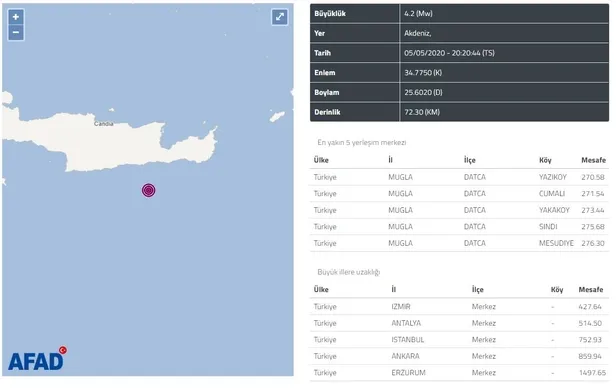The height and width of the screenshot is (388, 616).
Task: Select distance 1497.65 for Erzurum
Action: [x=592, y=373]
